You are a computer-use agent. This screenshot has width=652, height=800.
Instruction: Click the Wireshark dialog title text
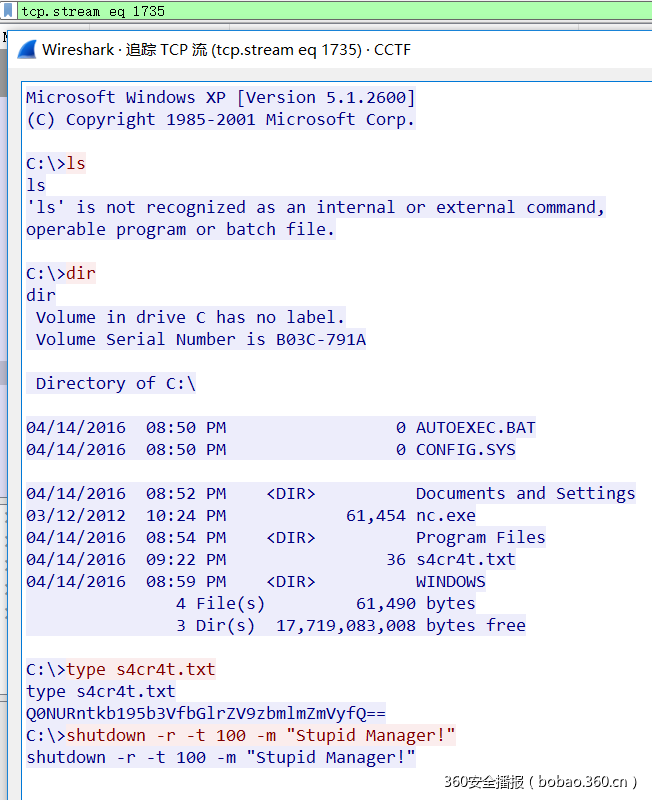[226, 49]
